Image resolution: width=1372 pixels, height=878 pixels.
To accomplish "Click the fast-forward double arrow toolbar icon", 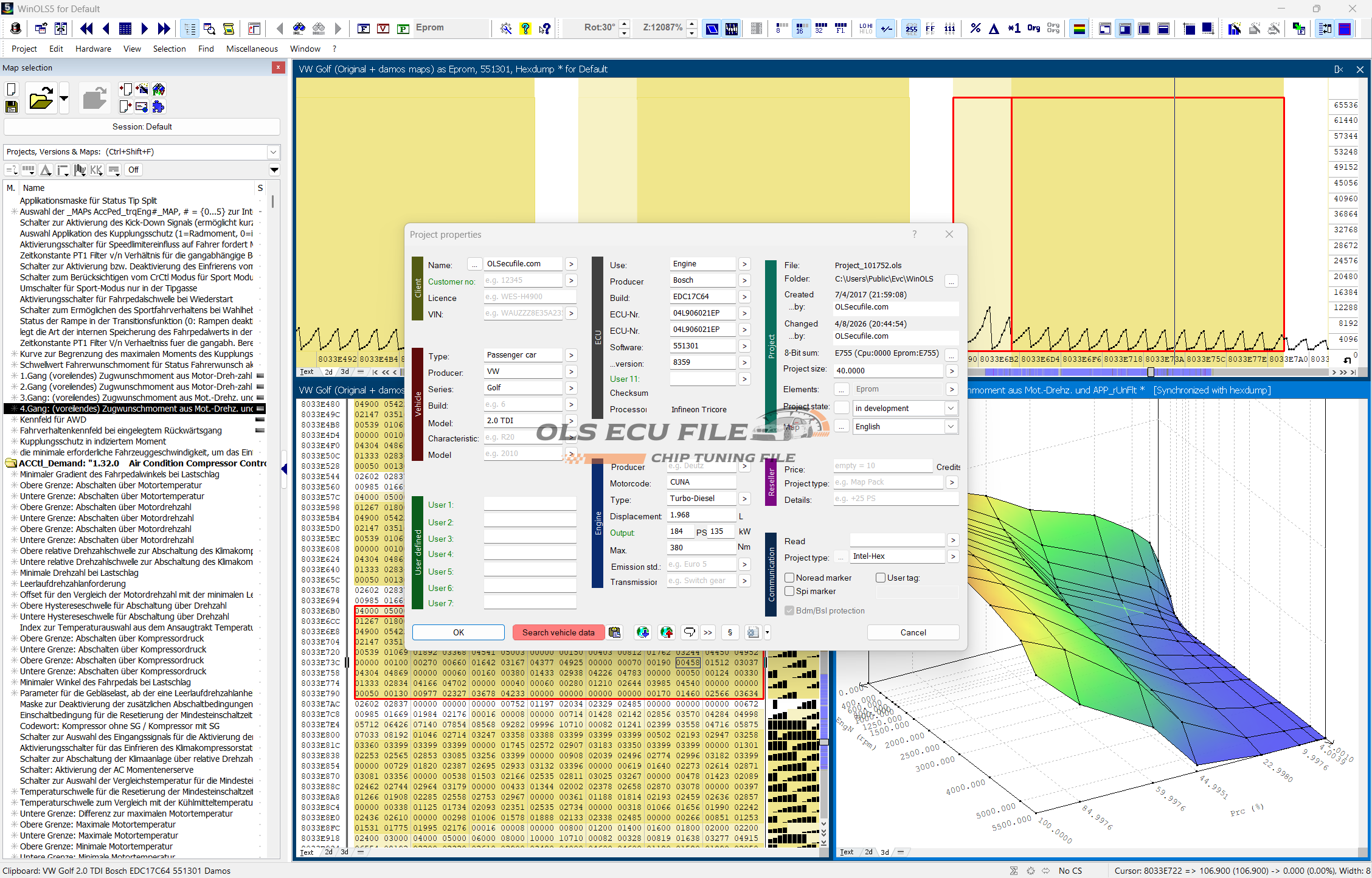I will click(164, 28).
